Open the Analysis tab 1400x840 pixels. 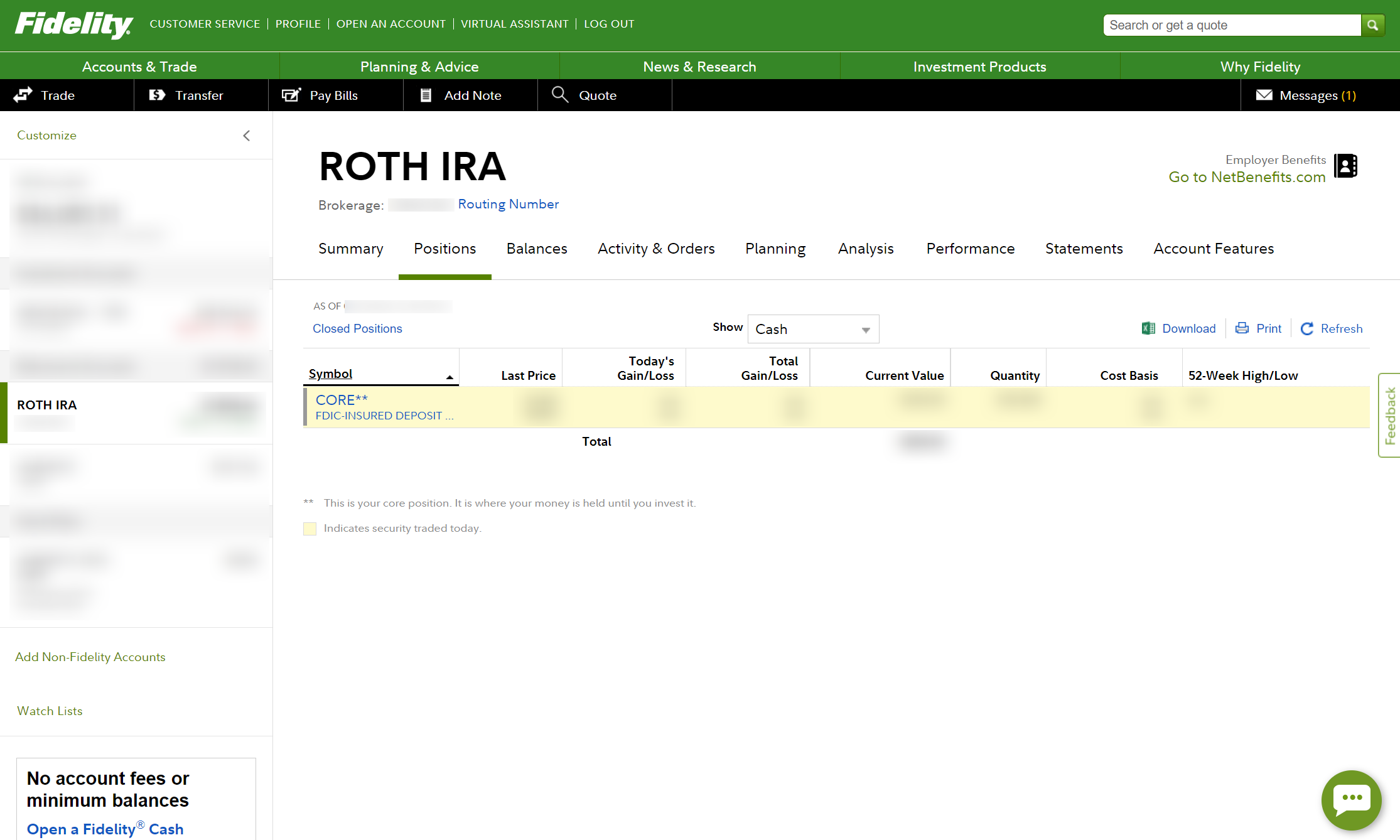tap(866, 249)
